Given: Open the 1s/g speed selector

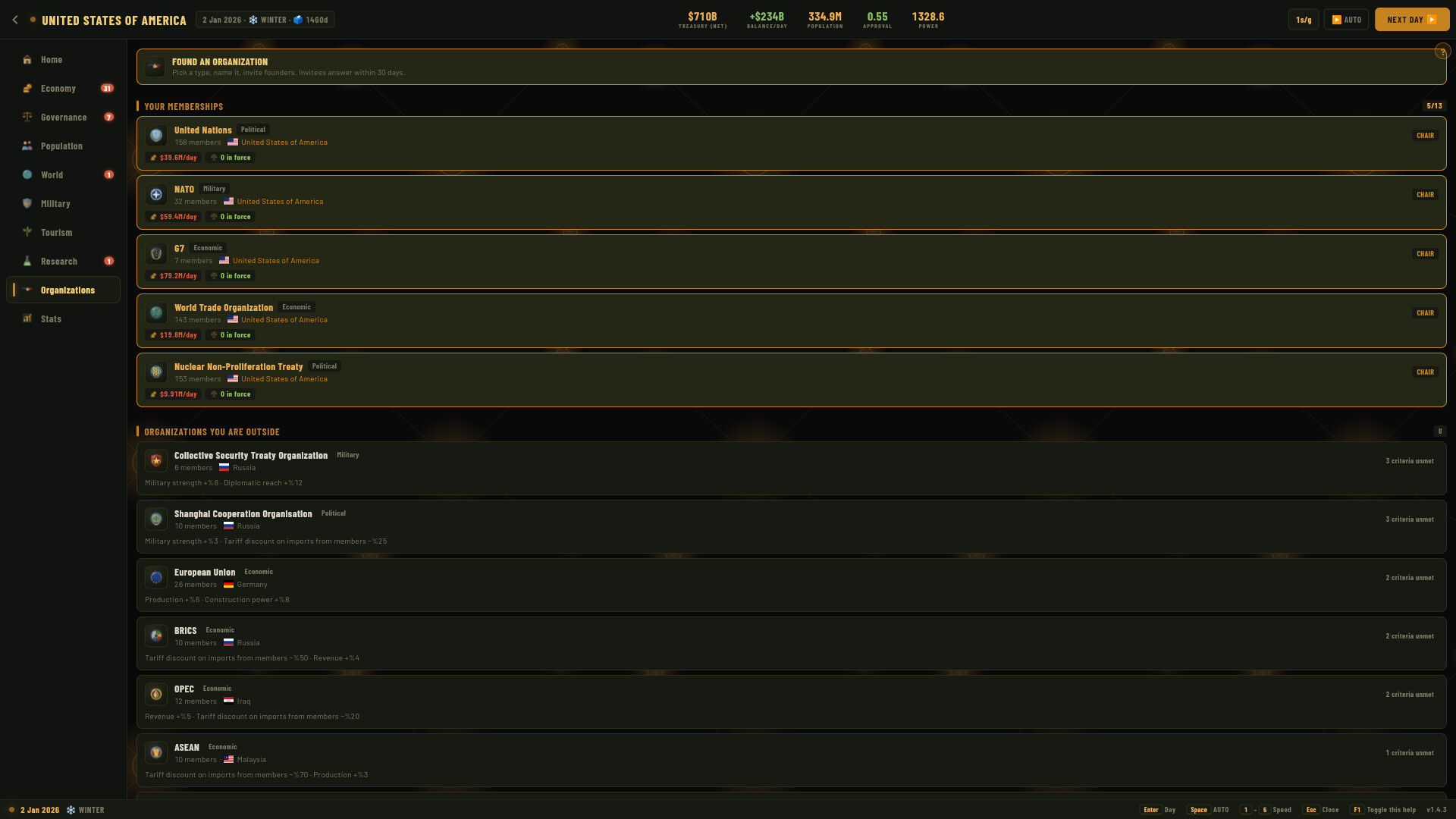Looking at the screenshot, I should [1304, 20].
